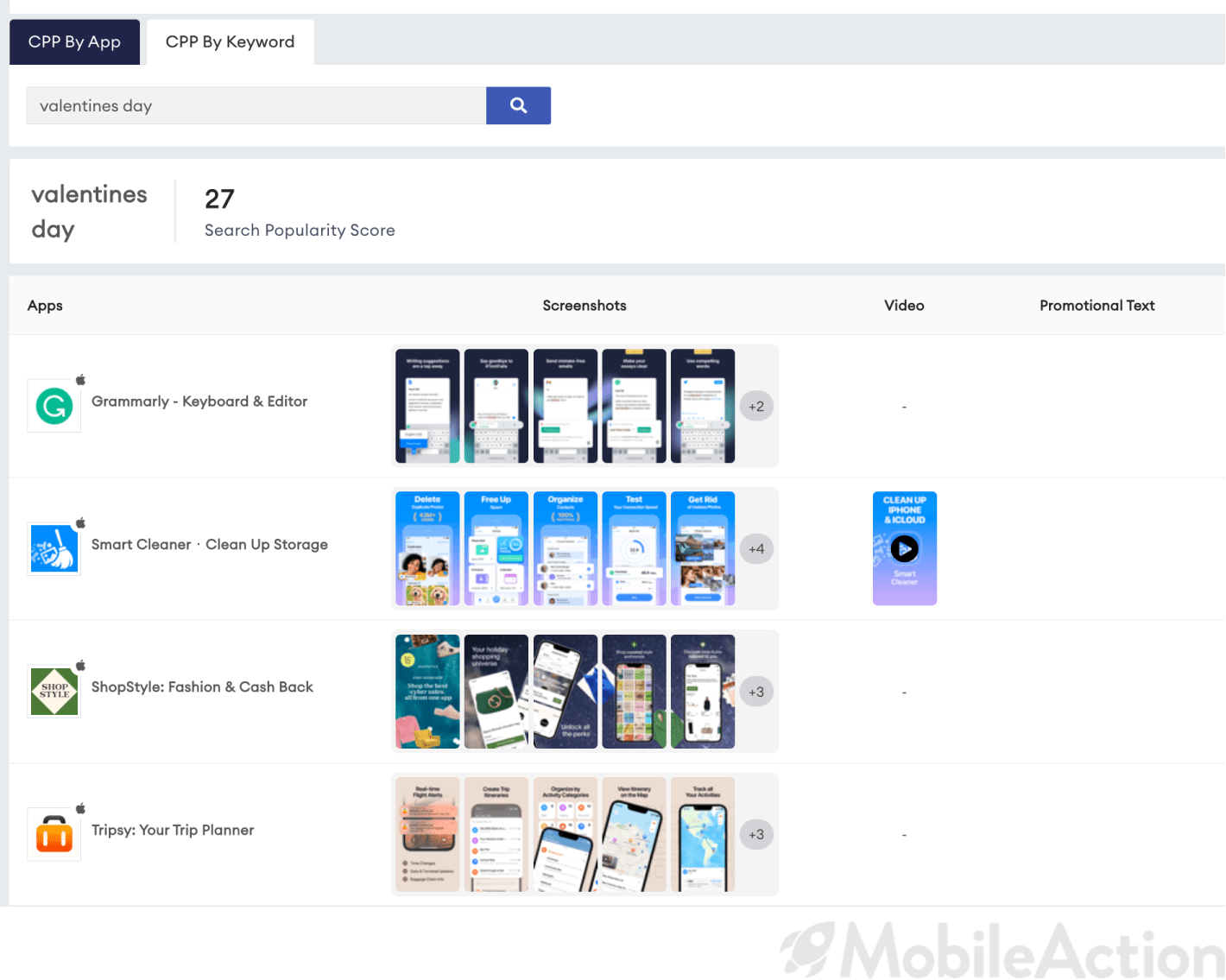Image resolution: width=1226 pixels, height=980 pixels.
Task: Open the ShopStyle app icon
Action: 54,692
